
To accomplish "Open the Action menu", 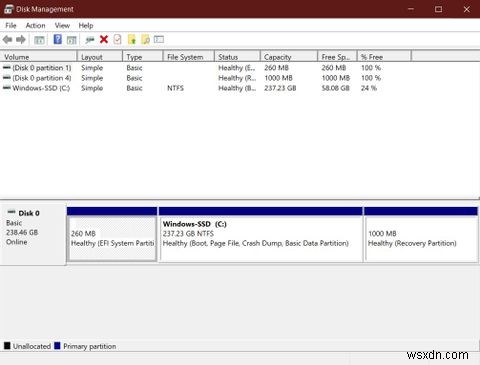I will point(35,25).
